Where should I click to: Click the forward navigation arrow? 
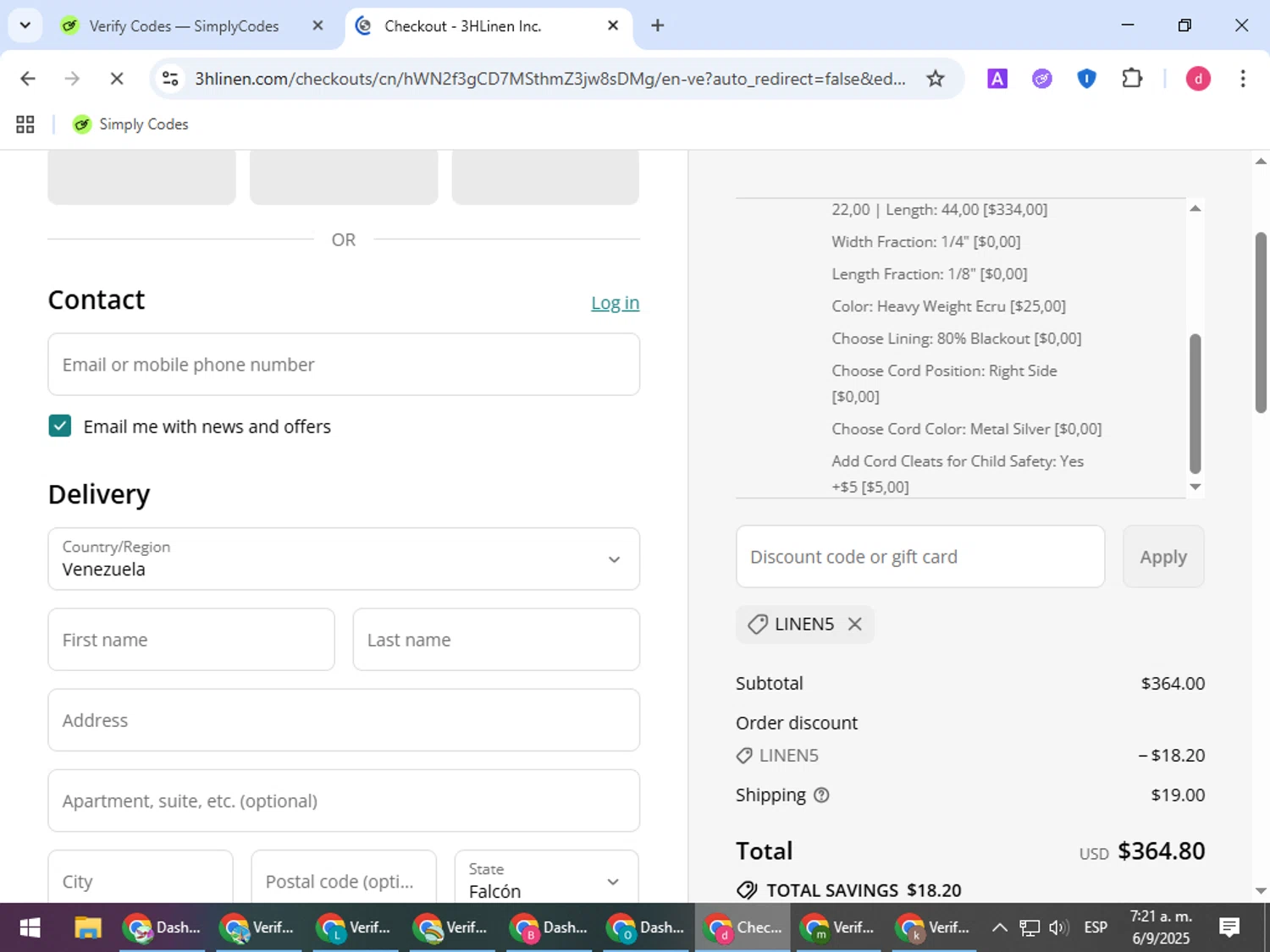click(x=72, y=79)
